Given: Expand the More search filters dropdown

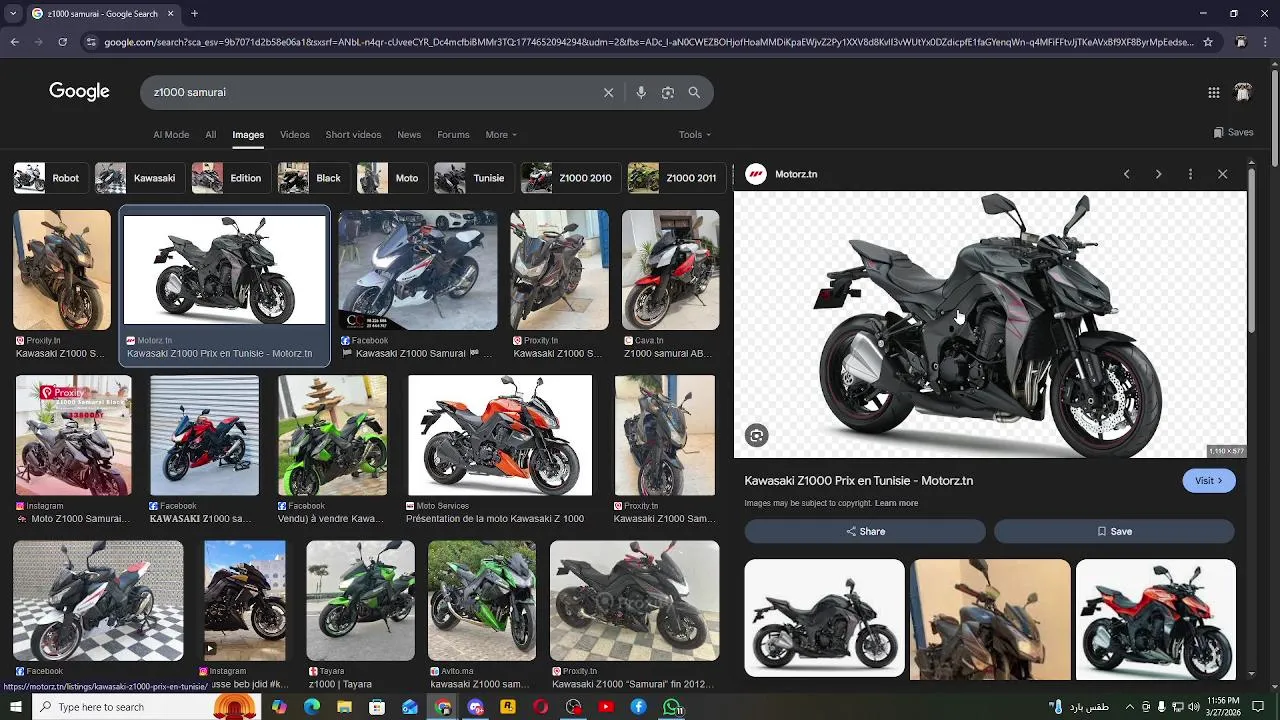Looking at the screenshot, I should click(501, 135).
